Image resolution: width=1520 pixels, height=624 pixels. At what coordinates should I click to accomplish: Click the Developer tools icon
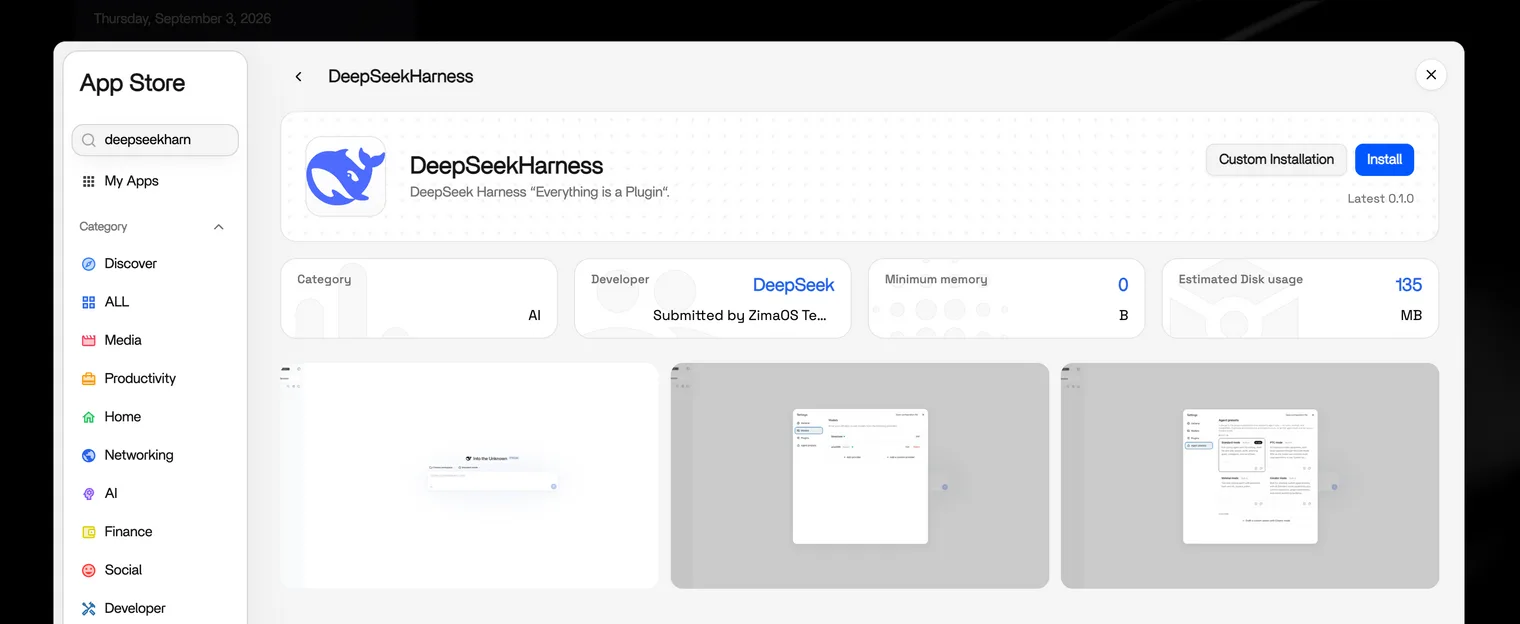(x=89, y=608)
